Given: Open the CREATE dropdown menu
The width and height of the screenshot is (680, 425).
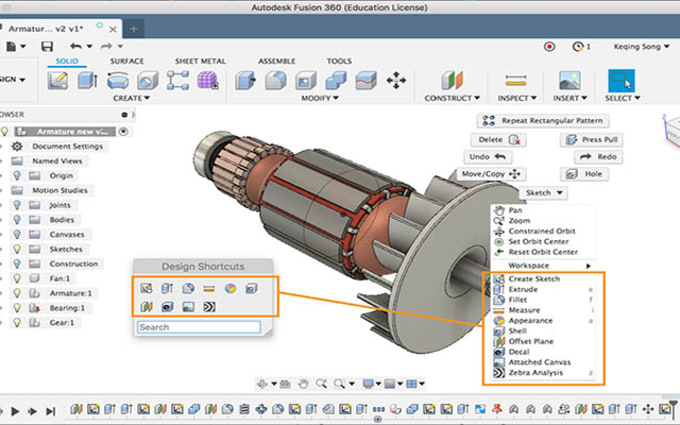Looking at the screenshot, I should [131, 98].
